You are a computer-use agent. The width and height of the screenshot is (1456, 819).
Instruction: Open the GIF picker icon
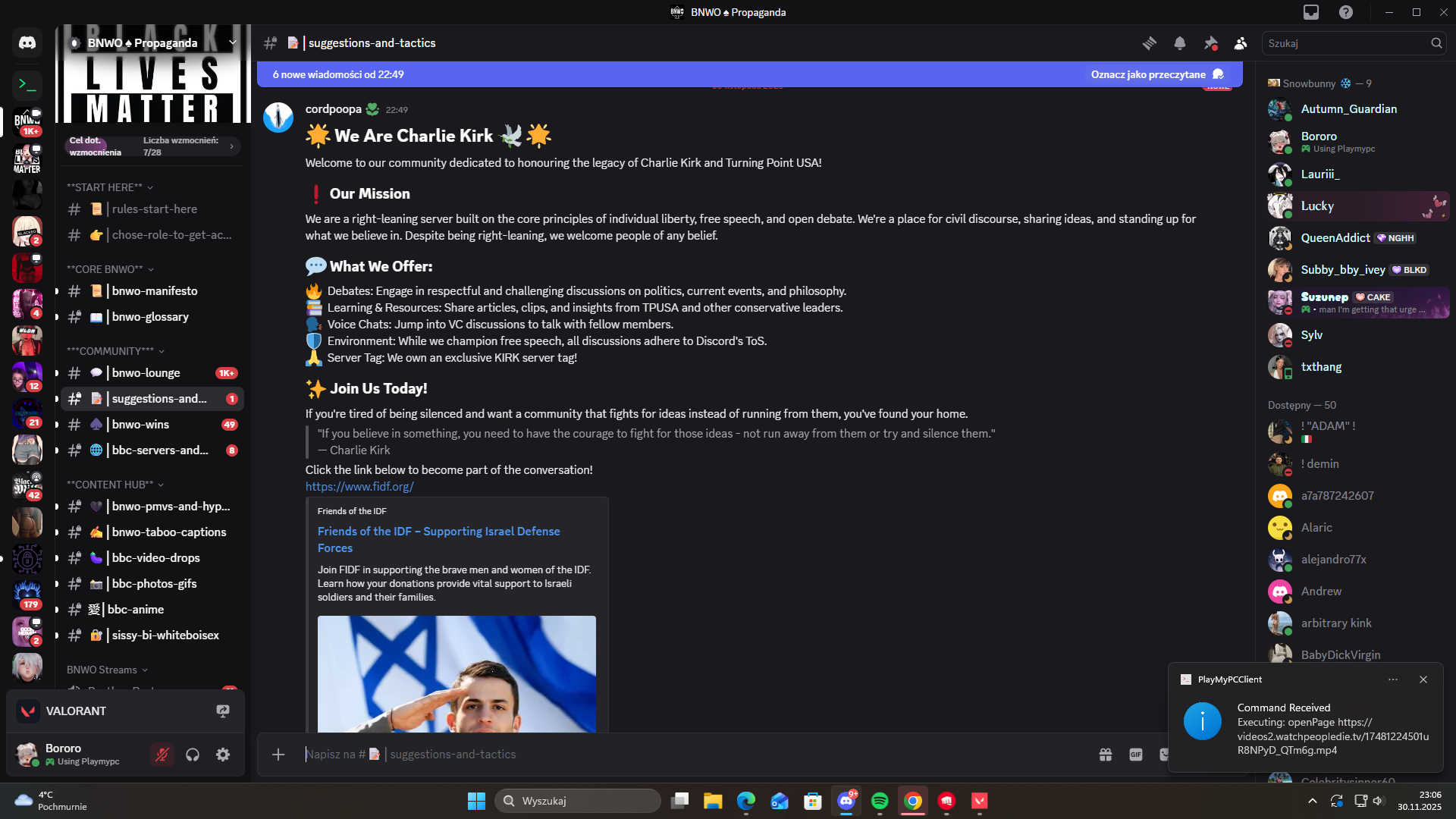1136,755
